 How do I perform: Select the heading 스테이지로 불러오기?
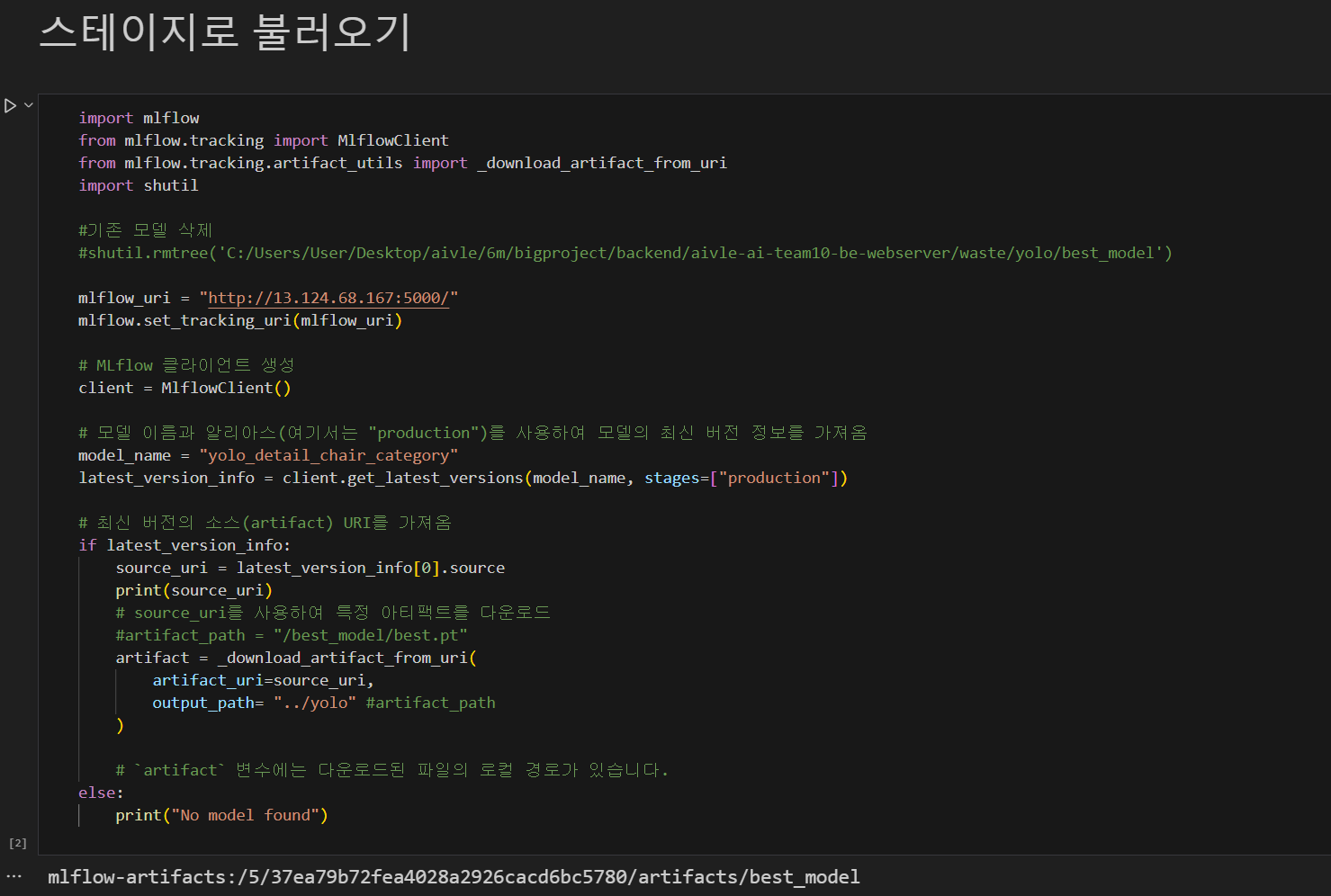224,33
